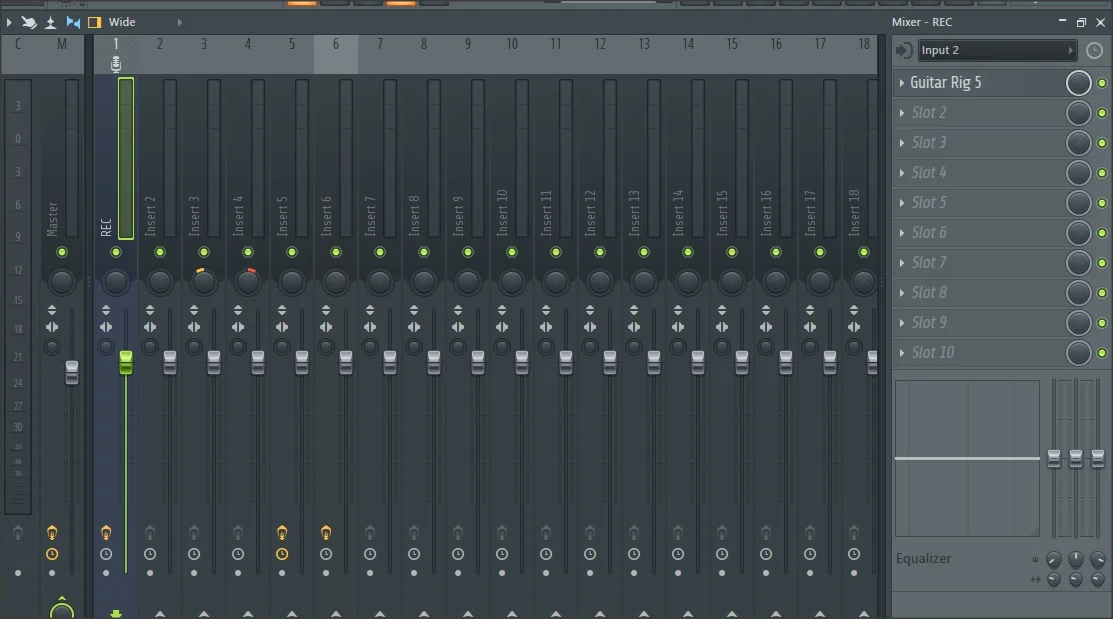Toggle the orange extra mixer properties icon
1113x619 pixels.
pos(94,22)
